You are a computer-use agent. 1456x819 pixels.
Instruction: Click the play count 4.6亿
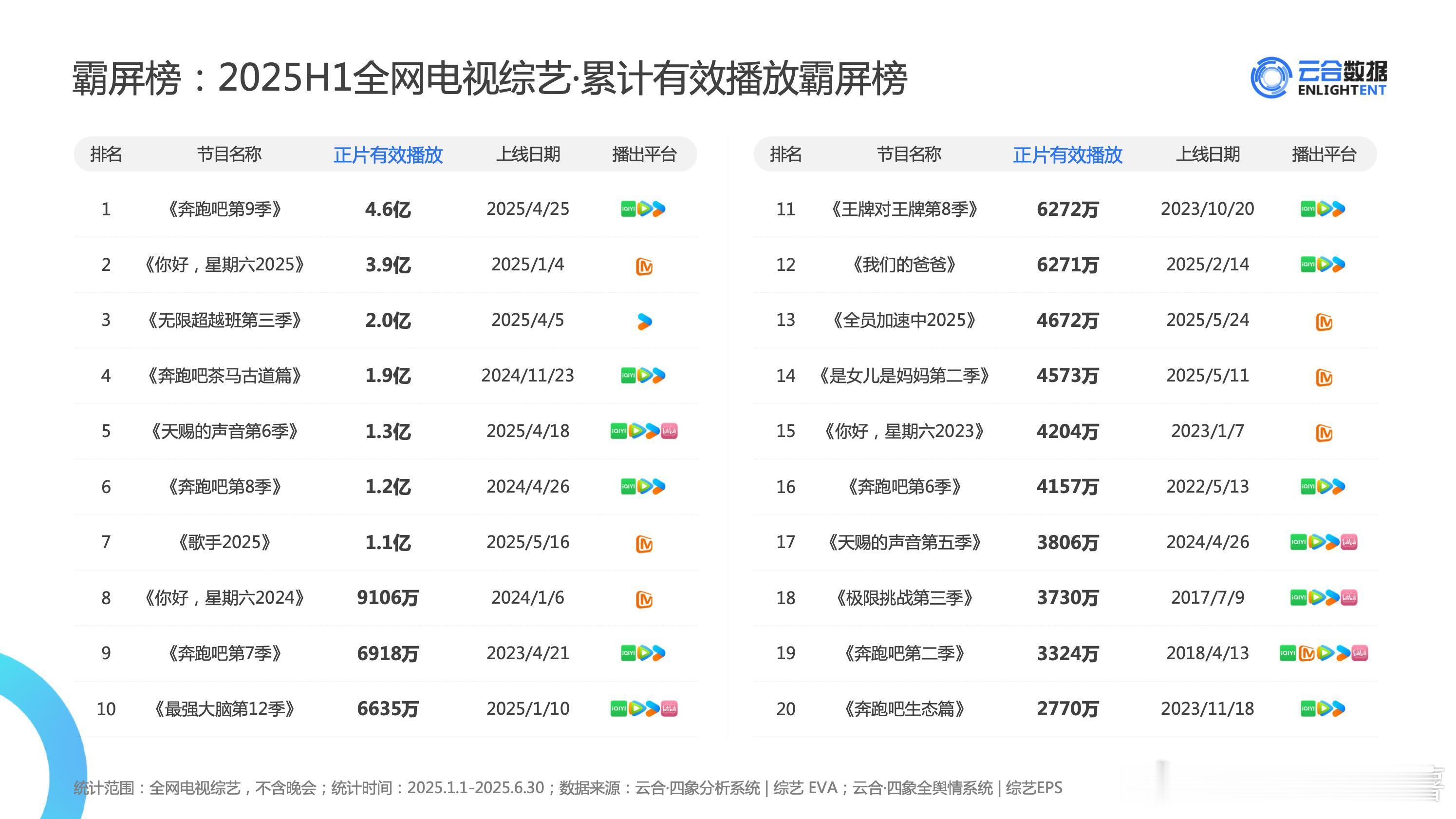(388, 210)
